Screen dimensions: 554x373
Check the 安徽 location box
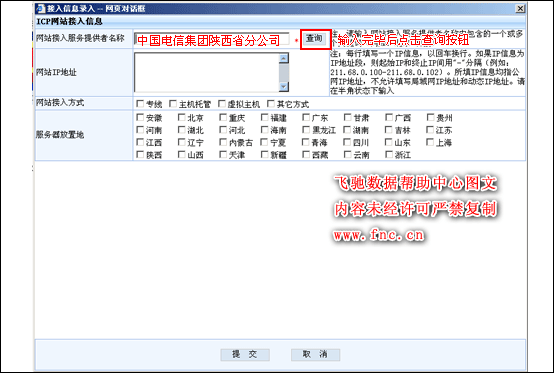point(140,117)
